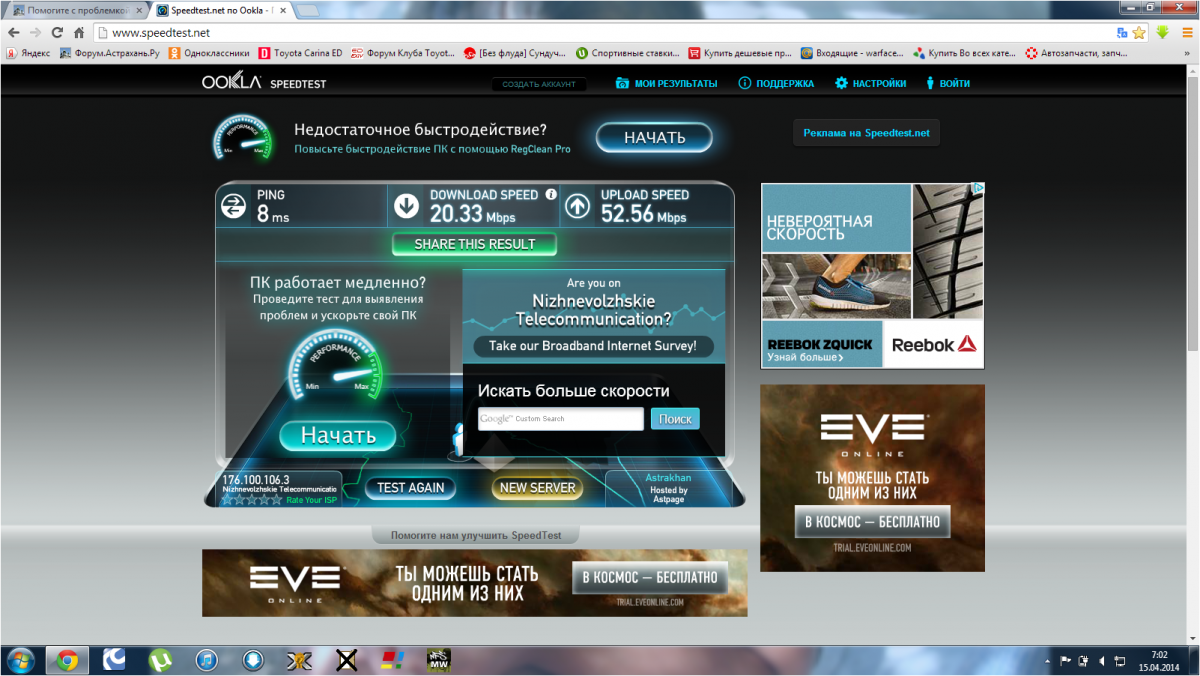Click the camera icon beside 'Мои результаты'
The width and height of the screenshot is (1200, 676).
point(622,84)
